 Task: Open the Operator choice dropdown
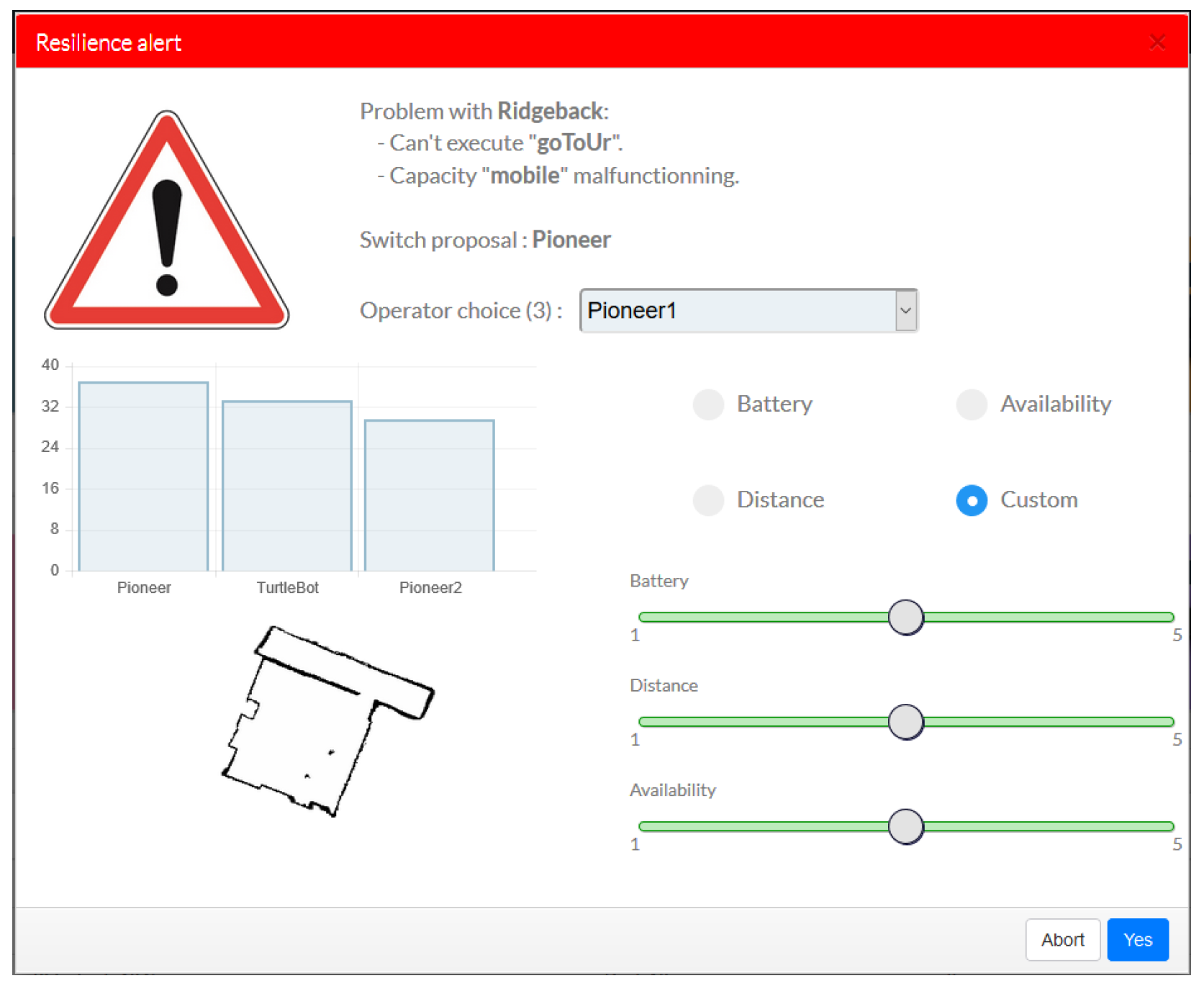pos(738,311)
